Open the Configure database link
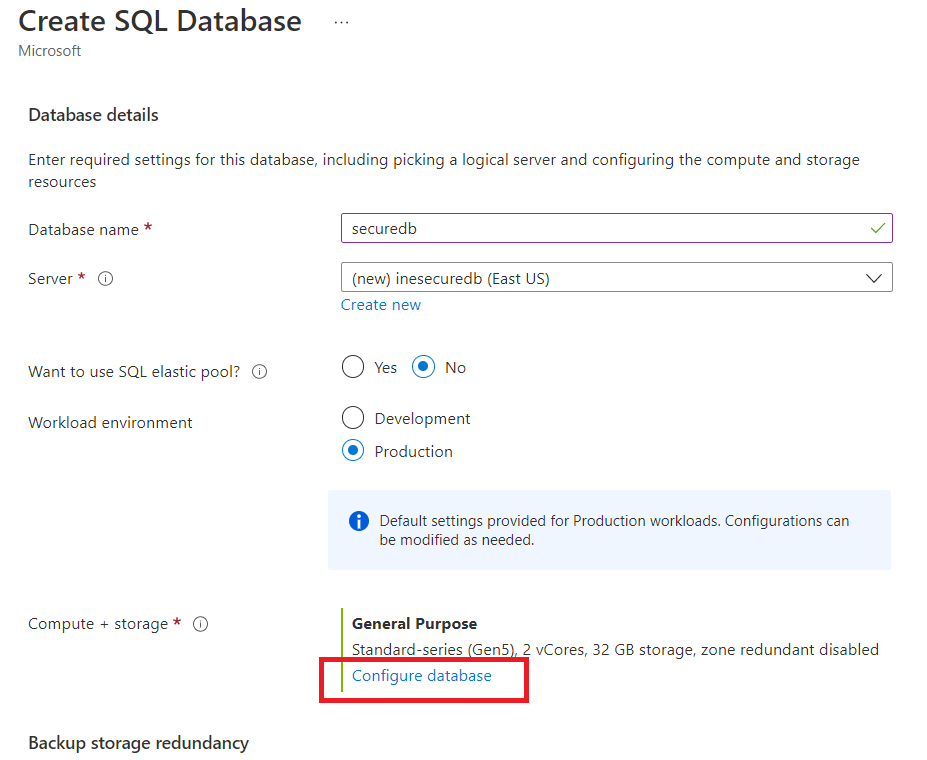927x760 pixels. pyautogui.click(x=422, y=676)
